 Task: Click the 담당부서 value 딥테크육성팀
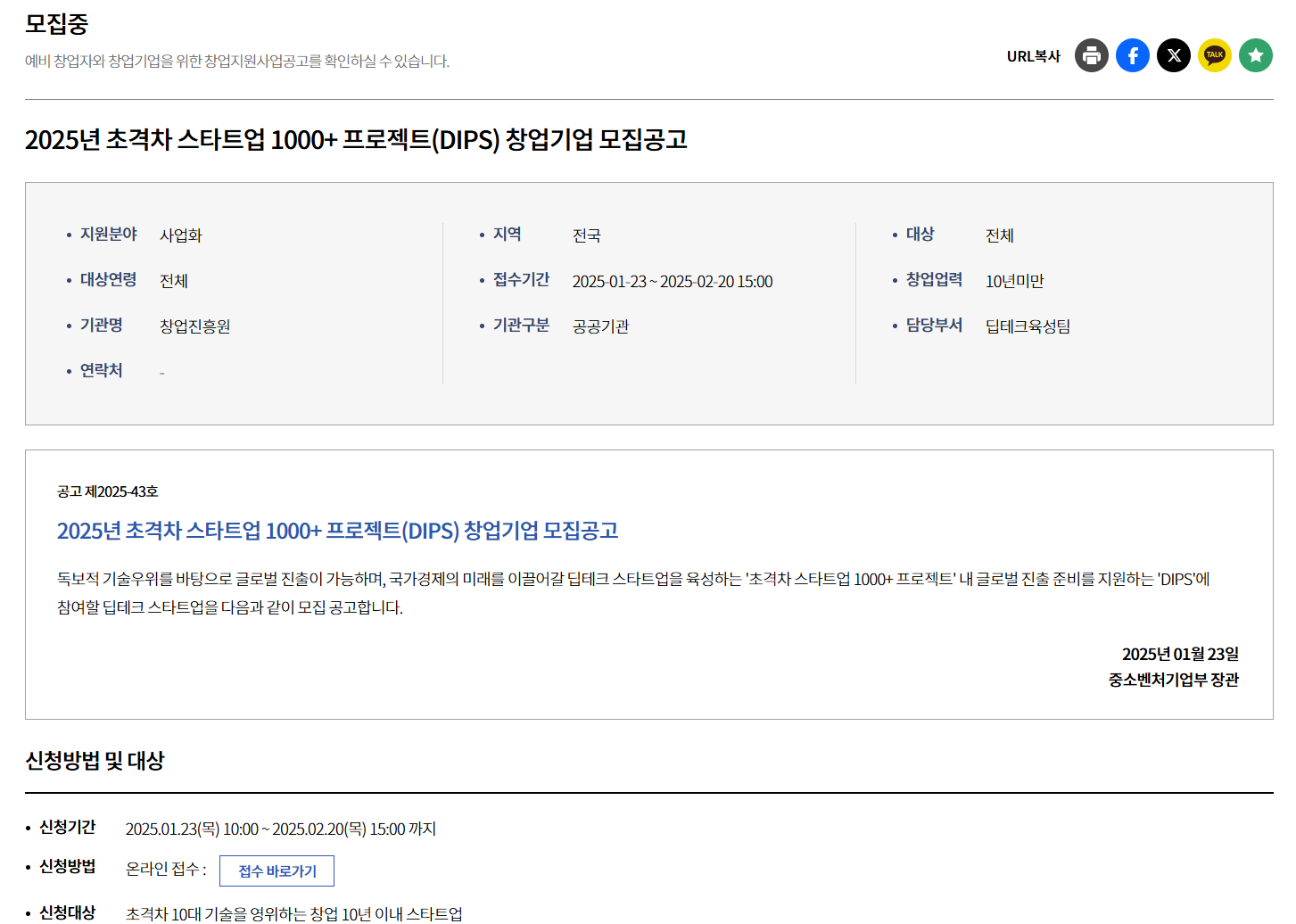1028,326
